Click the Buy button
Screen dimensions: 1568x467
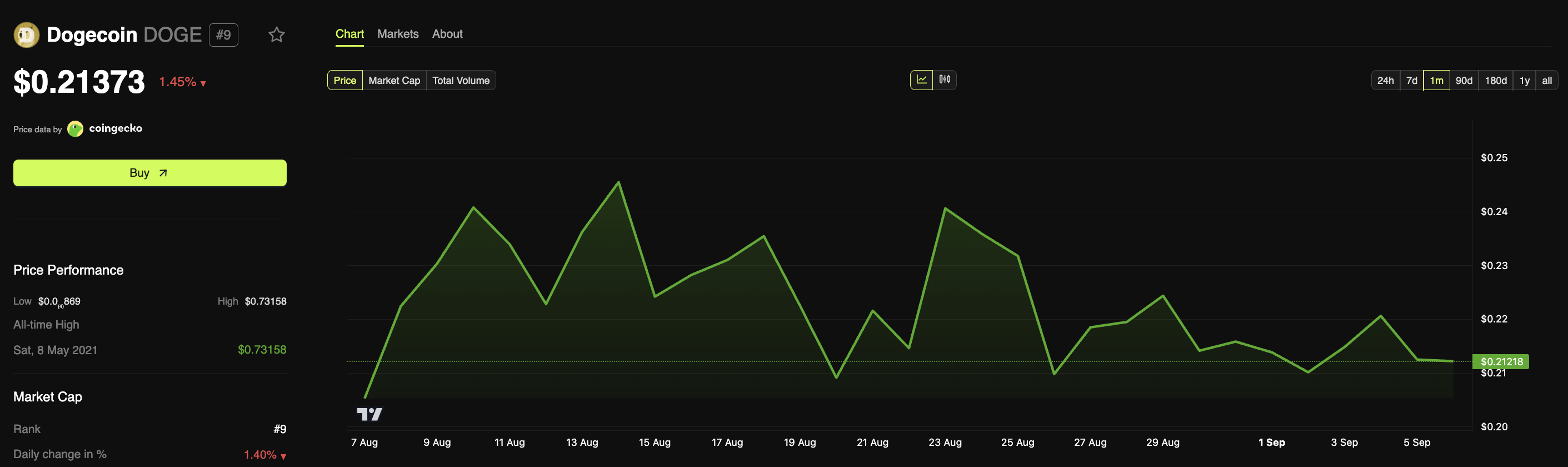coord(149,173)
